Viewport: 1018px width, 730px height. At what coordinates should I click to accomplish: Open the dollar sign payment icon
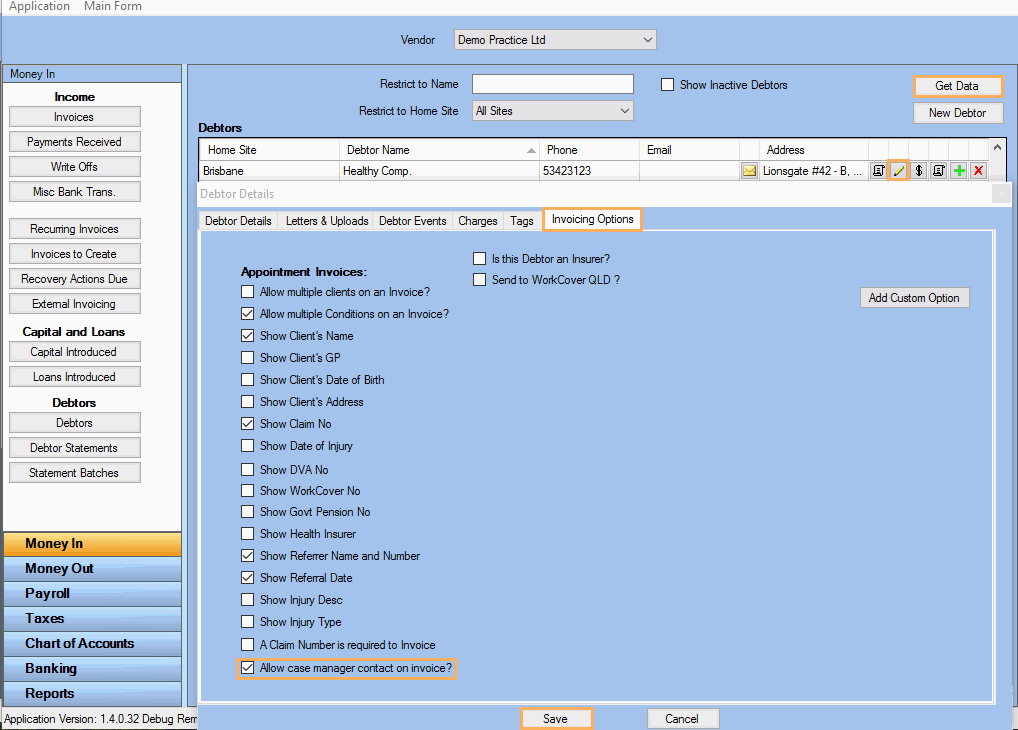918,171
